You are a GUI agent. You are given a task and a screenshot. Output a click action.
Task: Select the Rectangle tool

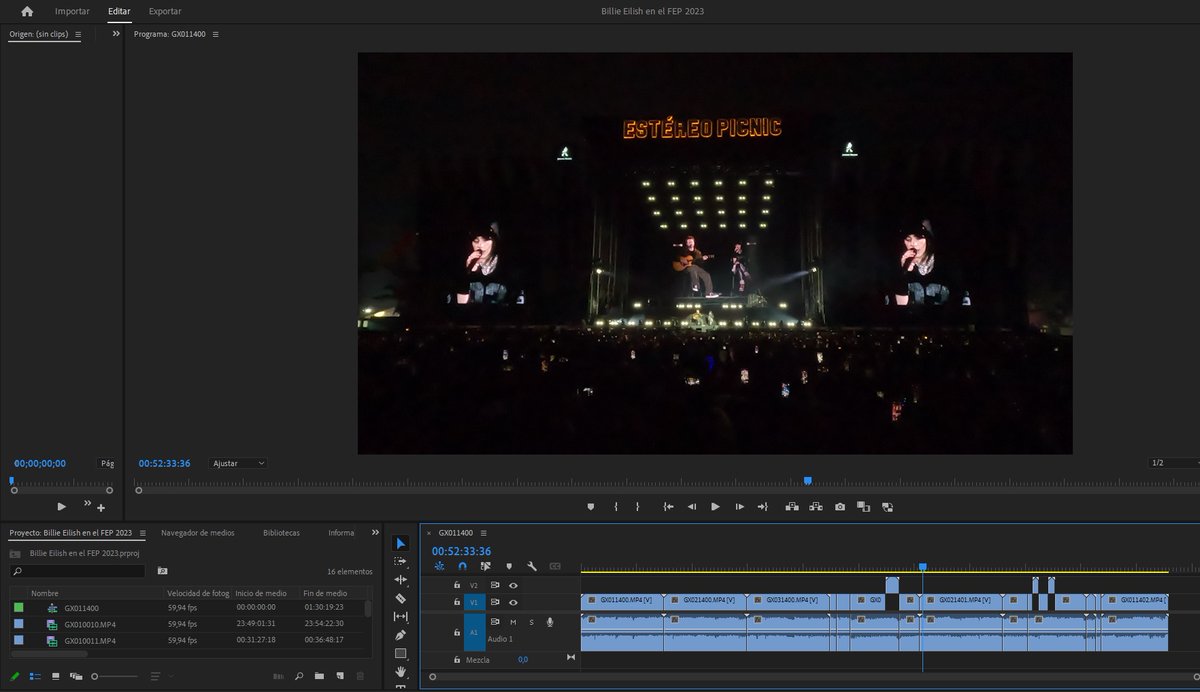tap(401, 653)
